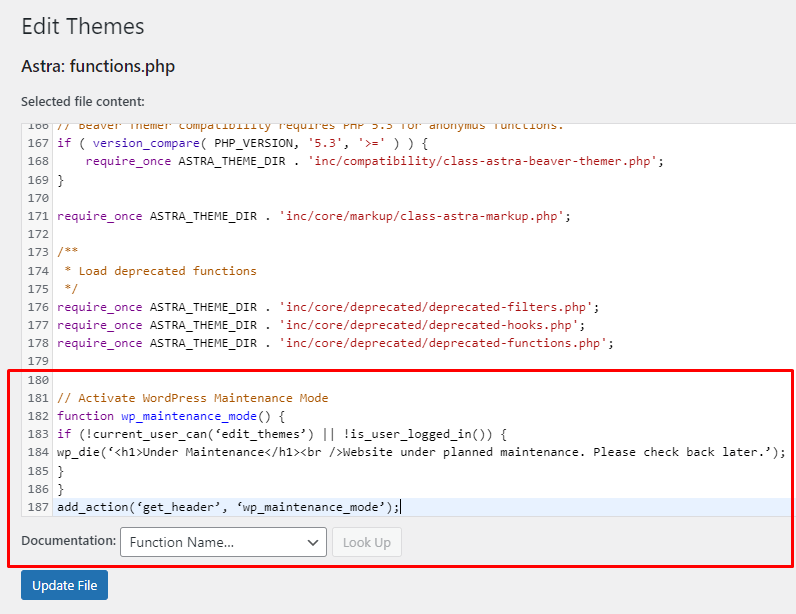This screenshot has width=796, height=614.
Task: Click the closing brace on line 186
Action: click(60, 489)
